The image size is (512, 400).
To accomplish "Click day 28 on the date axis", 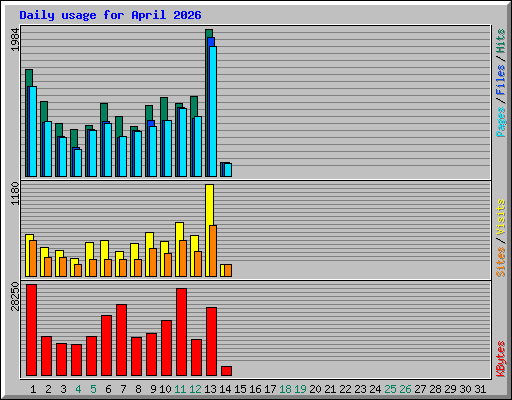I will pos(435,389).
